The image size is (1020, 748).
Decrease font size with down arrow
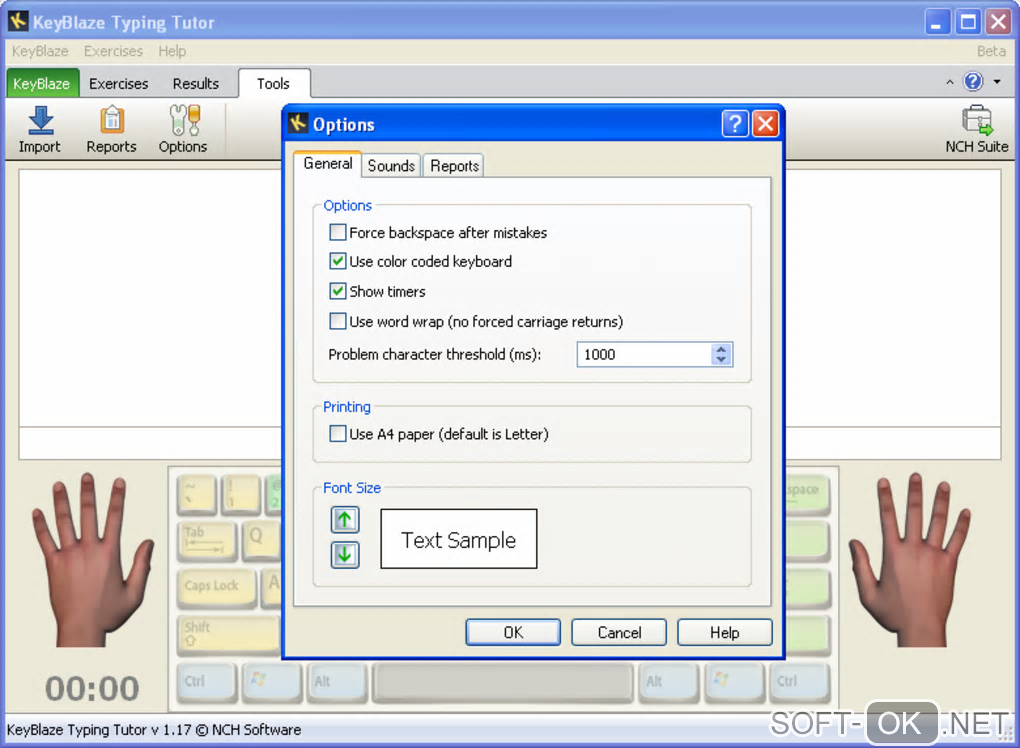(345, 555)
